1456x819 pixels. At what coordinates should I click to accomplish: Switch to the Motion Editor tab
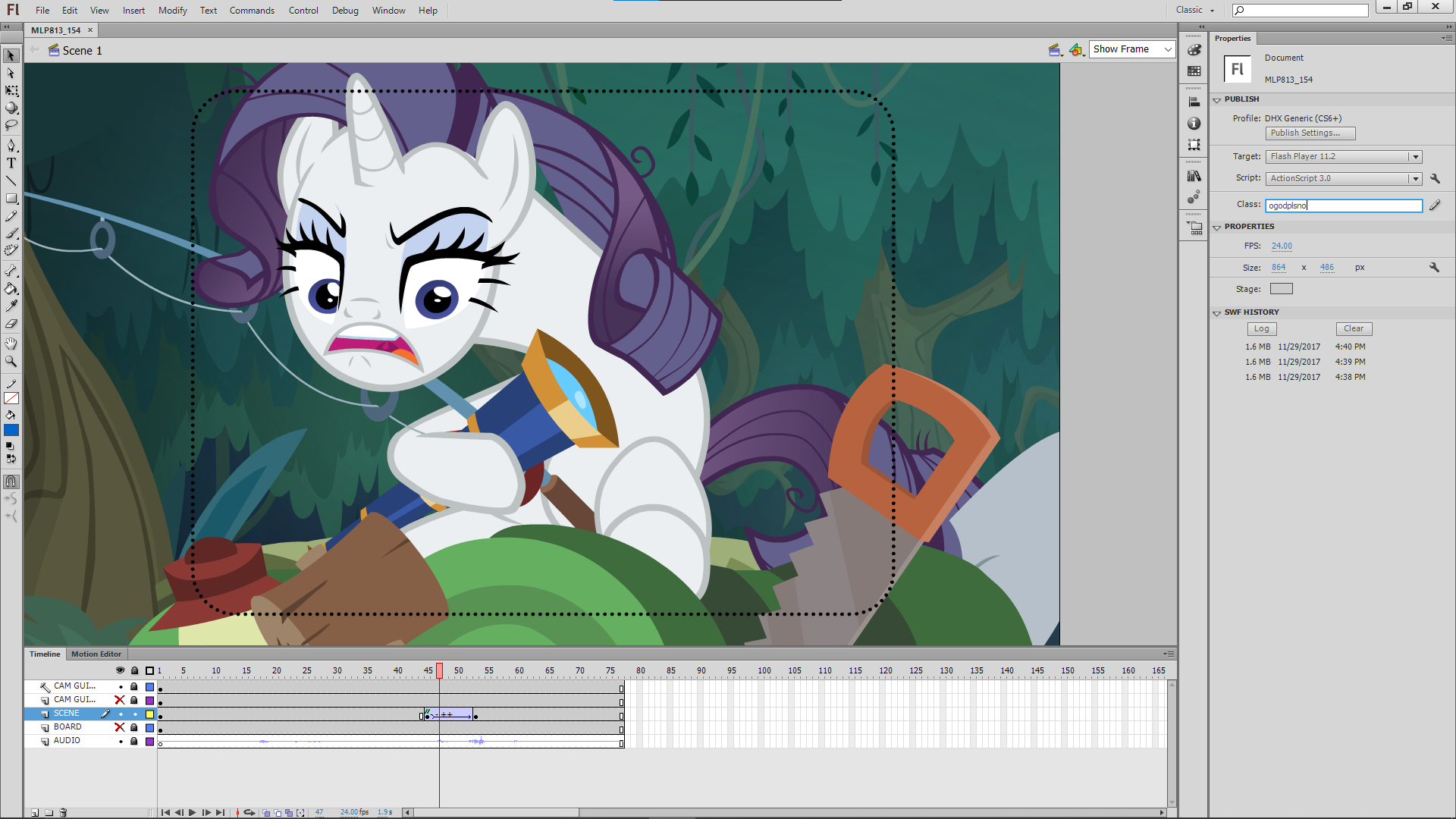(96, 654)
